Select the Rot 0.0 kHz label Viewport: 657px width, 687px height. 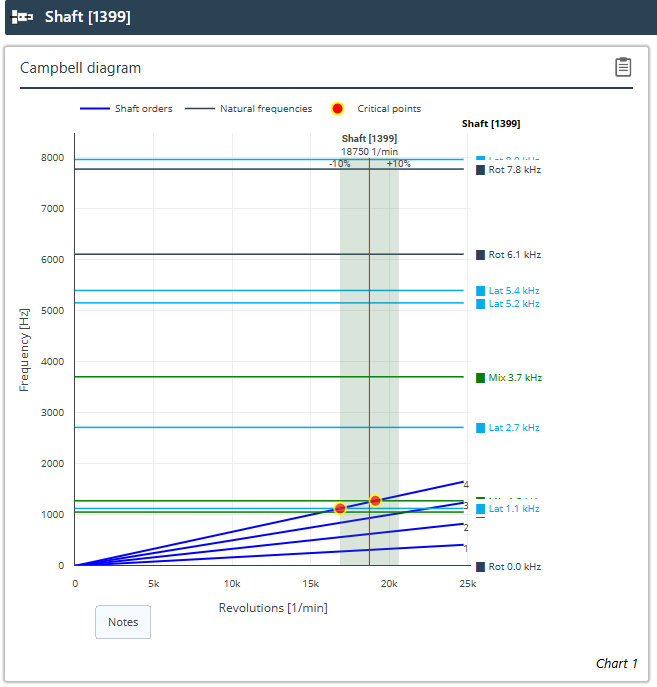tap(514, 567)
